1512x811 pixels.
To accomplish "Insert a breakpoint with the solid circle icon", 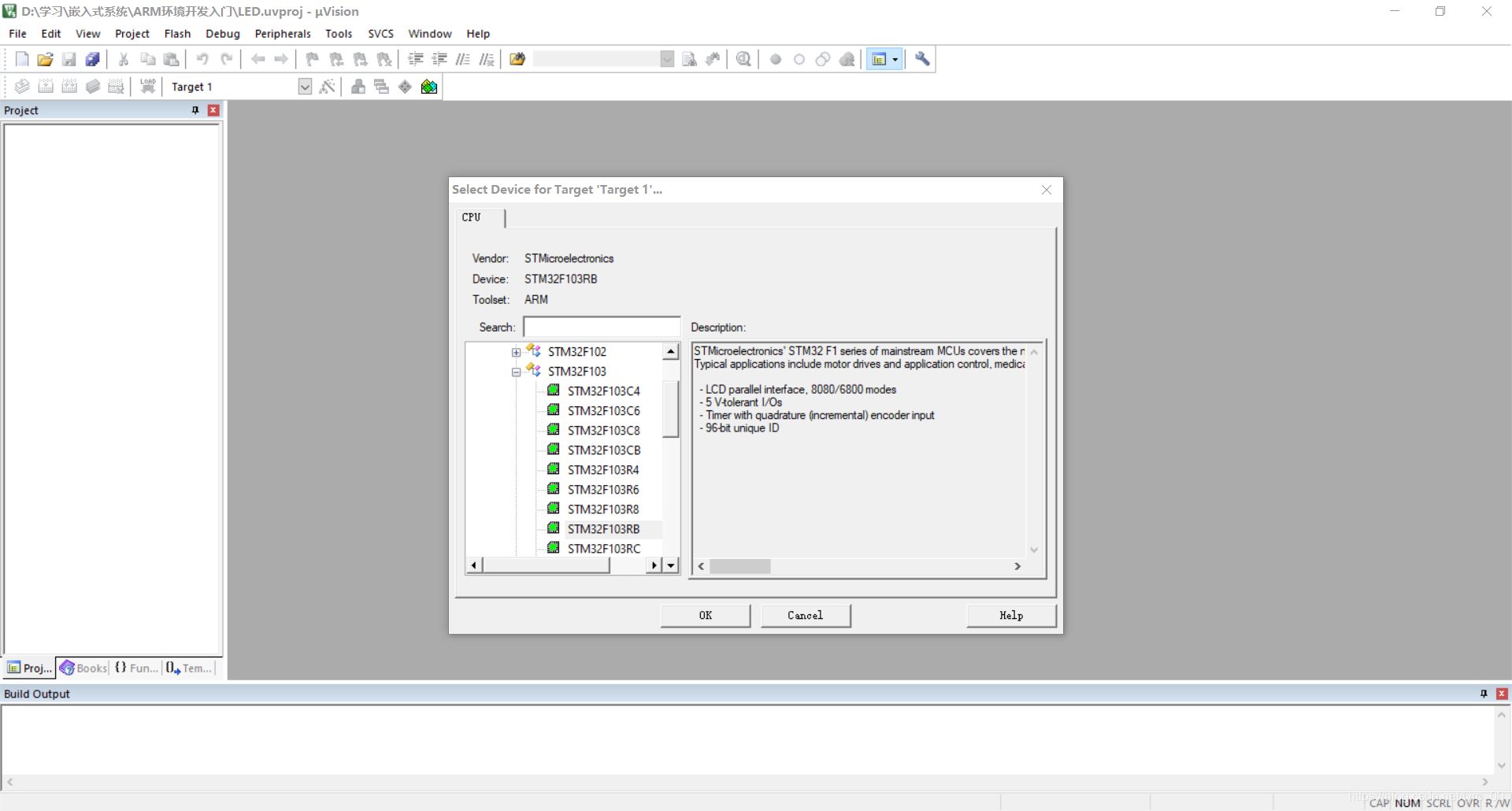I will (776, 59).
